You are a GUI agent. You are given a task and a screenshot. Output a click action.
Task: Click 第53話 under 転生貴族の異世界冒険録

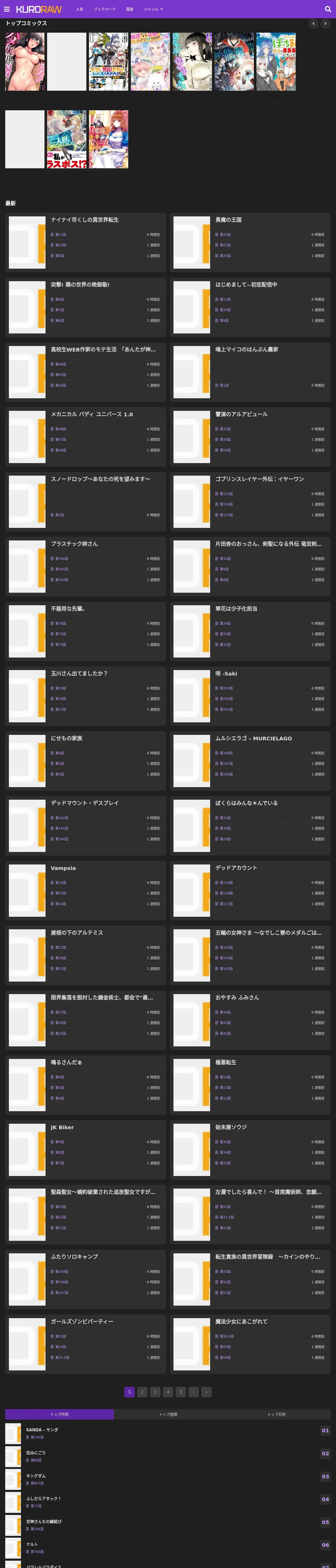(225, 1272)
